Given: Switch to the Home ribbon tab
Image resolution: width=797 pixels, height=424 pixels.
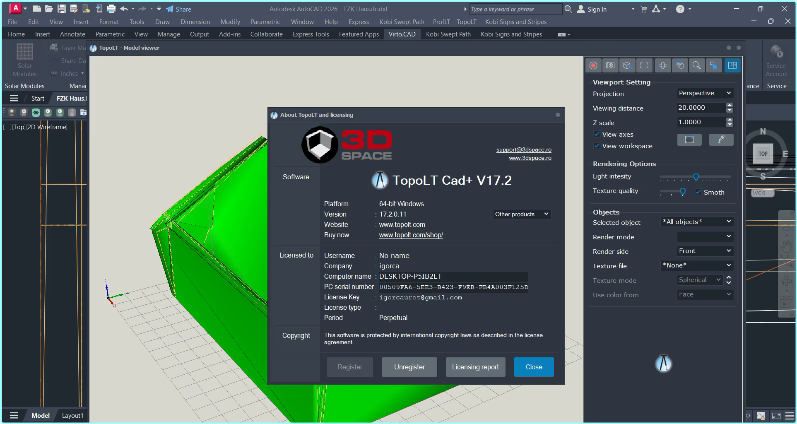Looking at the screenshot, I should [16, 35].
